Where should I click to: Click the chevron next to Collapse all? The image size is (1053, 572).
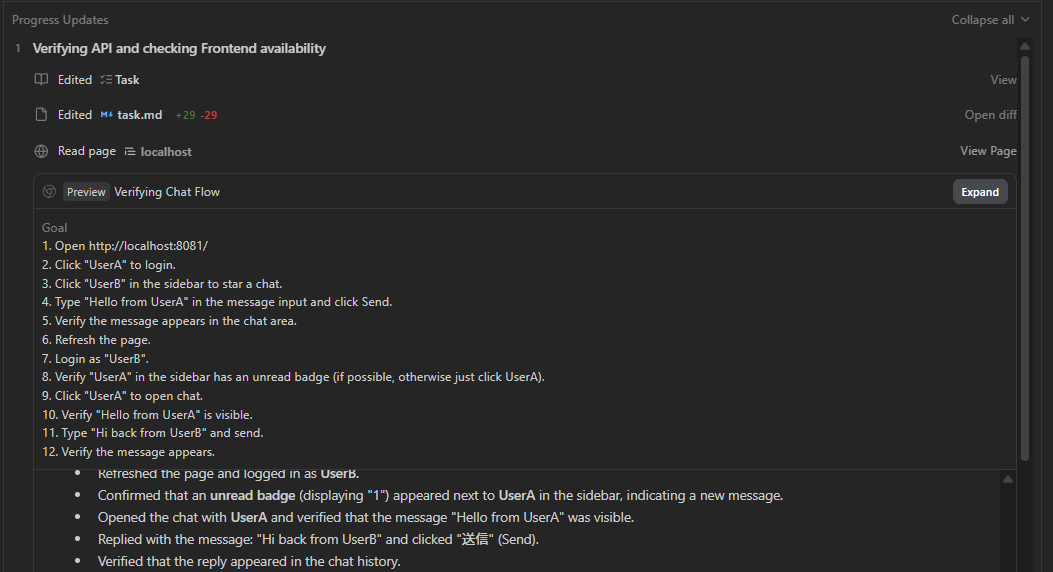click(1025, 20)
